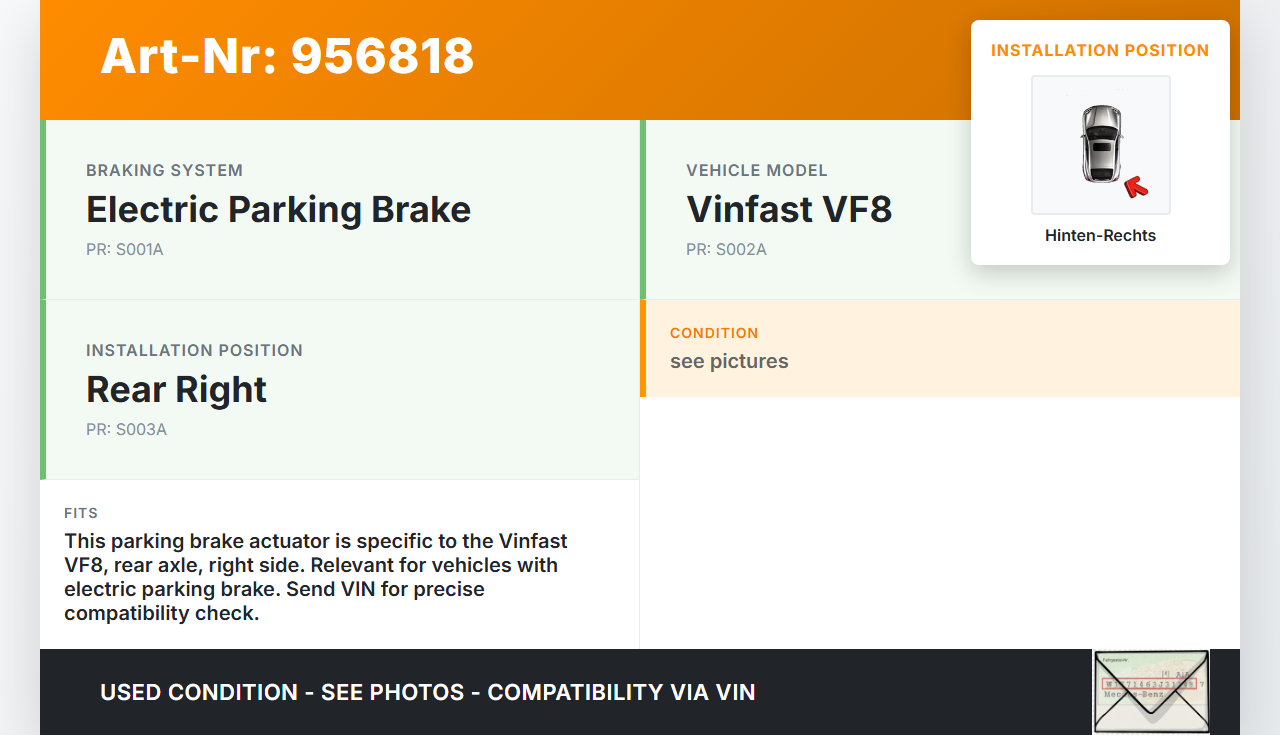Click the 'see pictures' condition text
This screenshot has height=736, width=1280.
pos(729,362)
